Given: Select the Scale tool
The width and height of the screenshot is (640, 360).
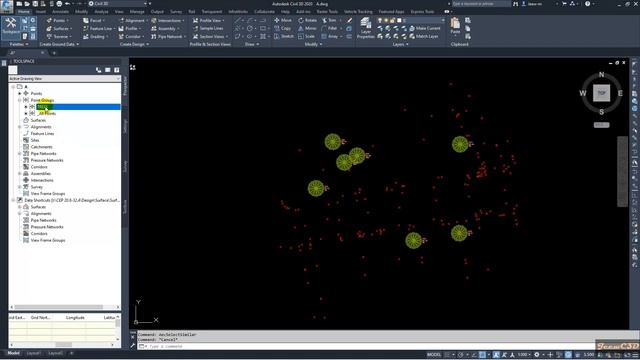Looking at the screenshot, I should point(306,36).
